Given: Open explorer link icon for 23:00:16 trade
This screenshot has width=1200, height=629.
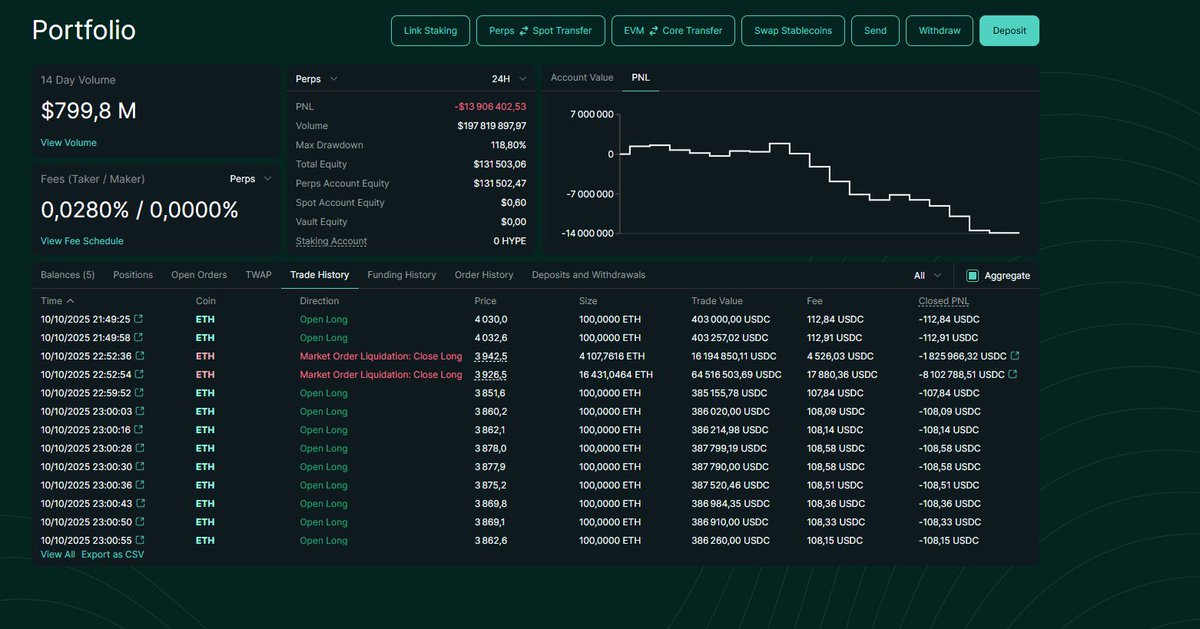Looking at the screenshot, I should coord(139,430).
